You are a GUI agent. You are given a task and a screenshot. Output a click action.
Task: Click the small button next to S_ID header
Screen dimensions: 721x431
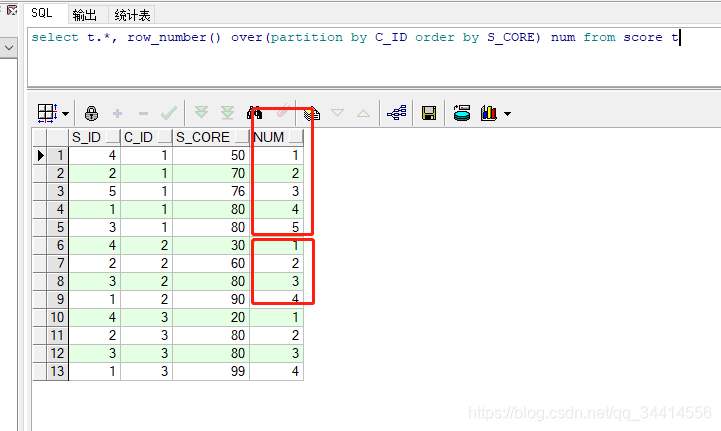pyautogui.click(x=113, y=137)
